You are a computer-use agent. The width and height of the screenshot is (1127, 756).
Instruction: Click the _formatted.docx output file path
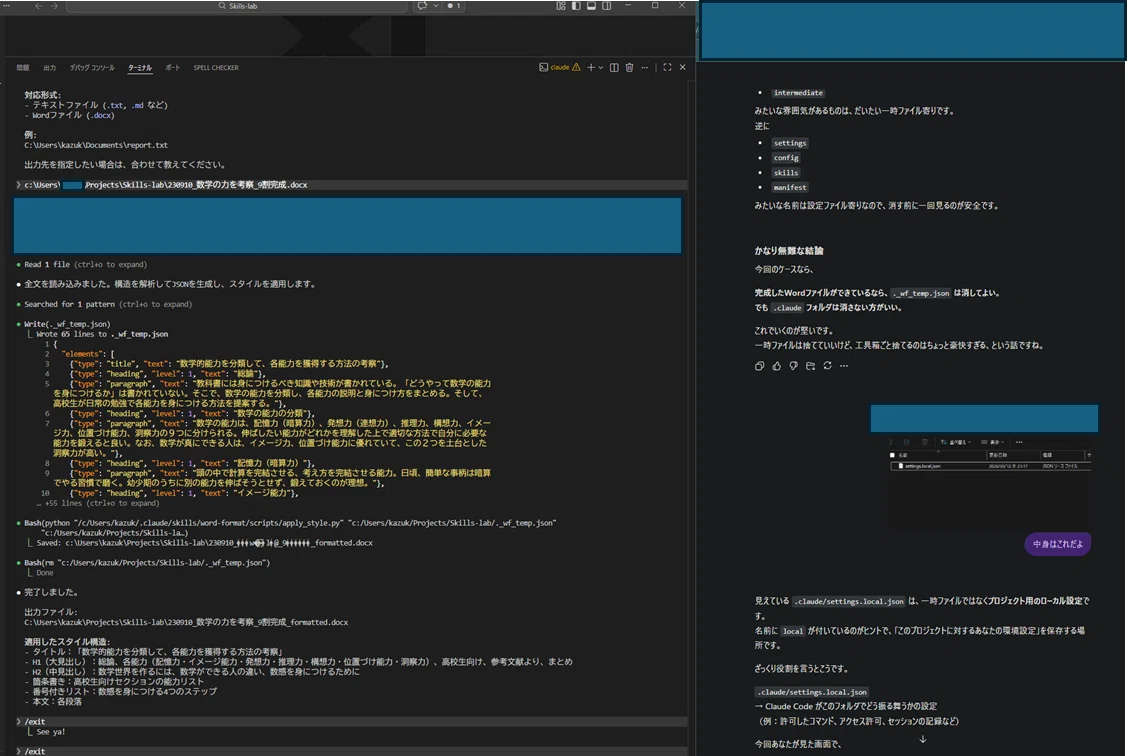coord(186,622)
